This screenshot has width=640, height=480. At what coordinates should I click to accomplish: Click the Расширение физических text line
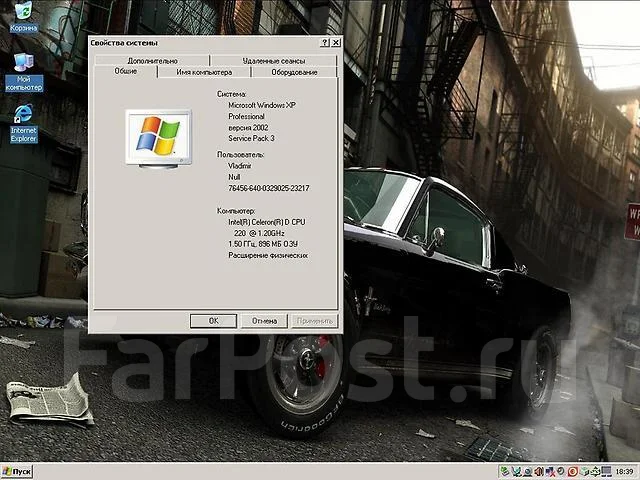[268, 255]
